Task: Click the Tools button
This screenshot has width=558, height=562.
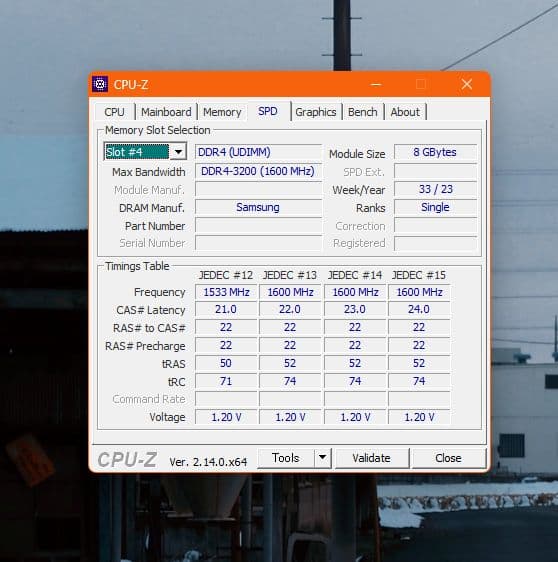Action: [x=286, y=458]
